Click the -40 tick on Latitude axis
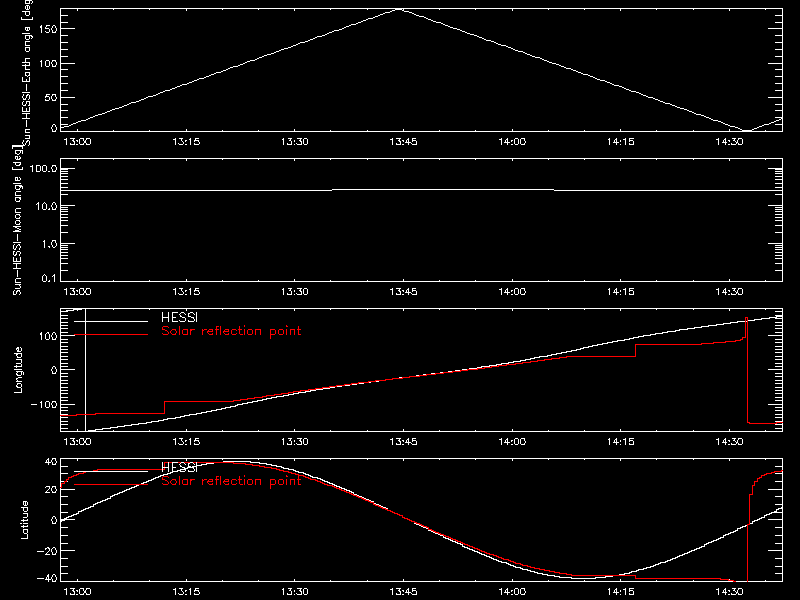 [46, 579]
